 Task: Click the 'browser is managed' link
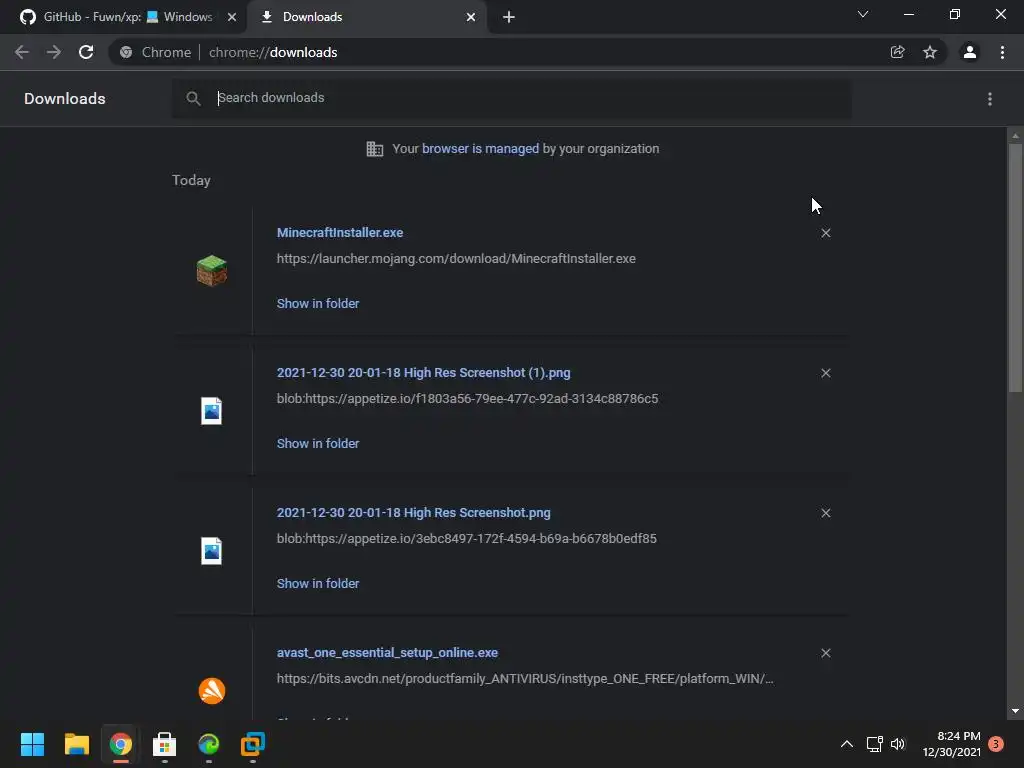pyautogui.click(x=481, y=149)
